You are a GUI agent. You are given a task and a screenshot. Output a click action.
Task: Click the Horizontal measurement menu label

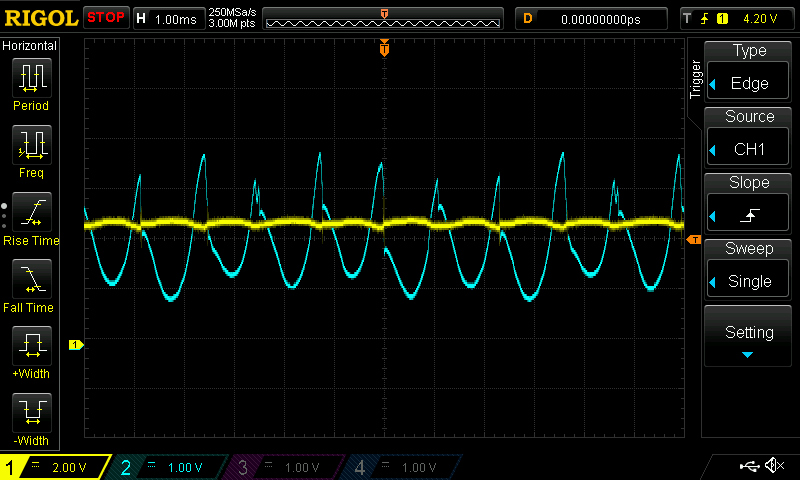[x=30, y=46]
